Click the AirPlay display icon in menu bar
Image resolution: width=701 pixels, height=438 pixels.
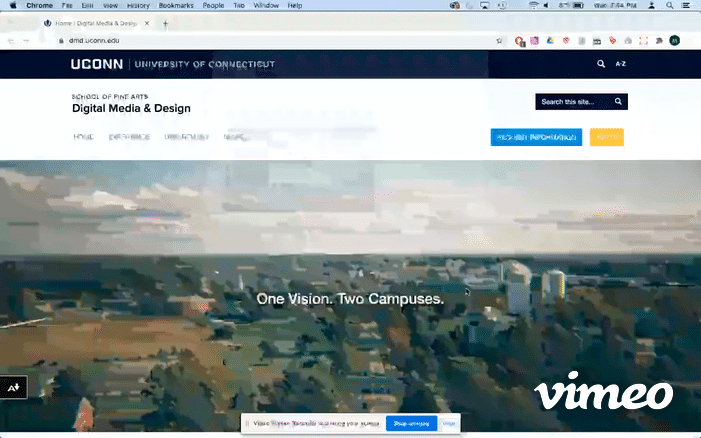tap(485, 5)
